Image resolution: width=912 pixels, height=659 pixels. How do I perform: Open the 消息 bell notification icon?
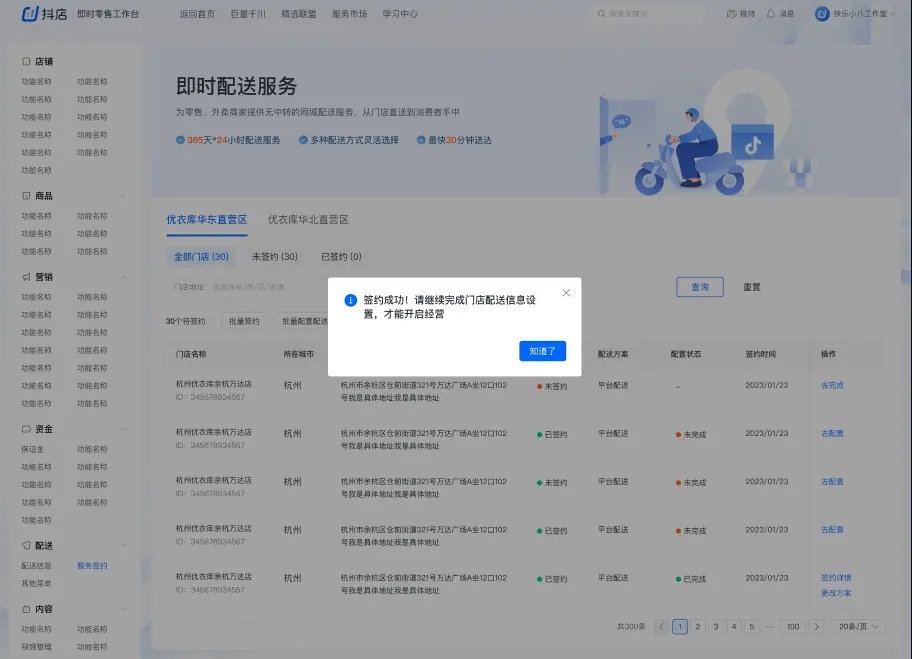coord(771,13)
